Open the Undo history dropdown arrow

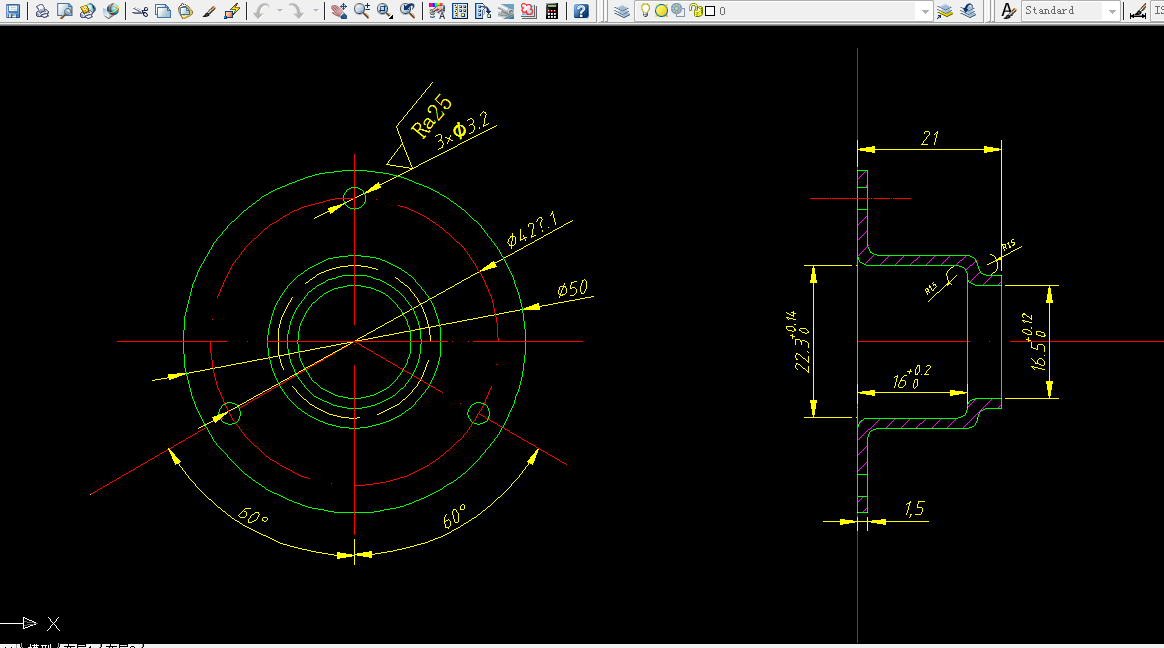tap(280, 10)
